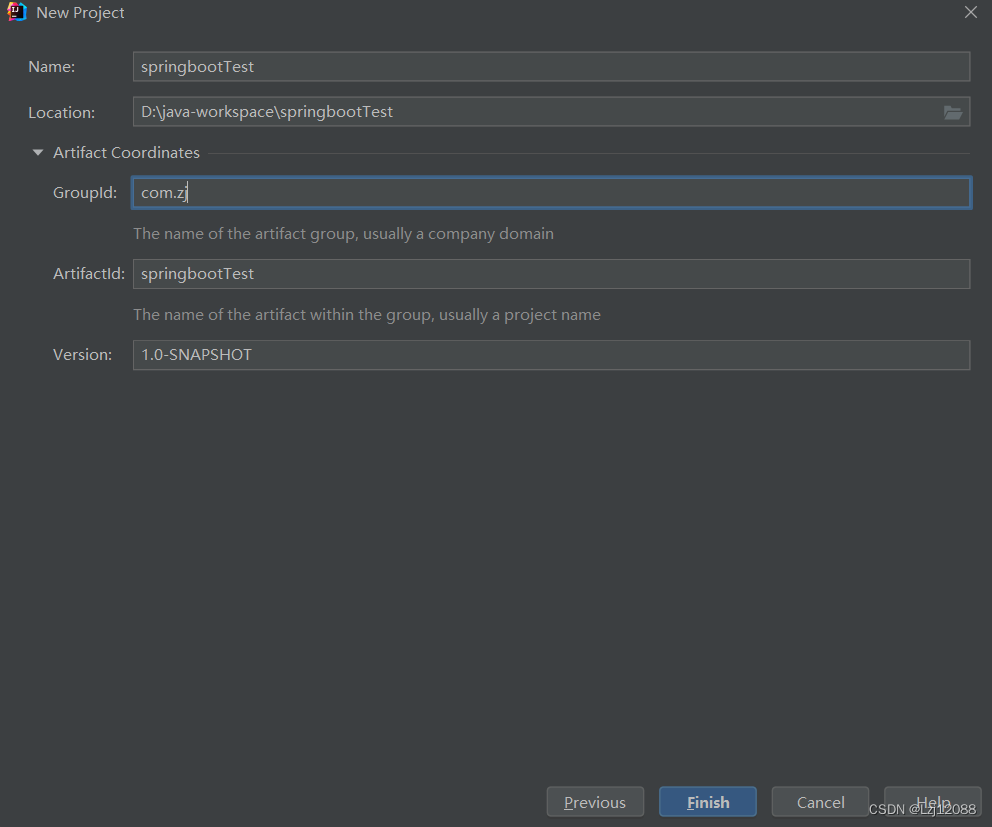Click the Artifact Coordinates disclosure triangle
992x827 pixels.
click(37, 152)
